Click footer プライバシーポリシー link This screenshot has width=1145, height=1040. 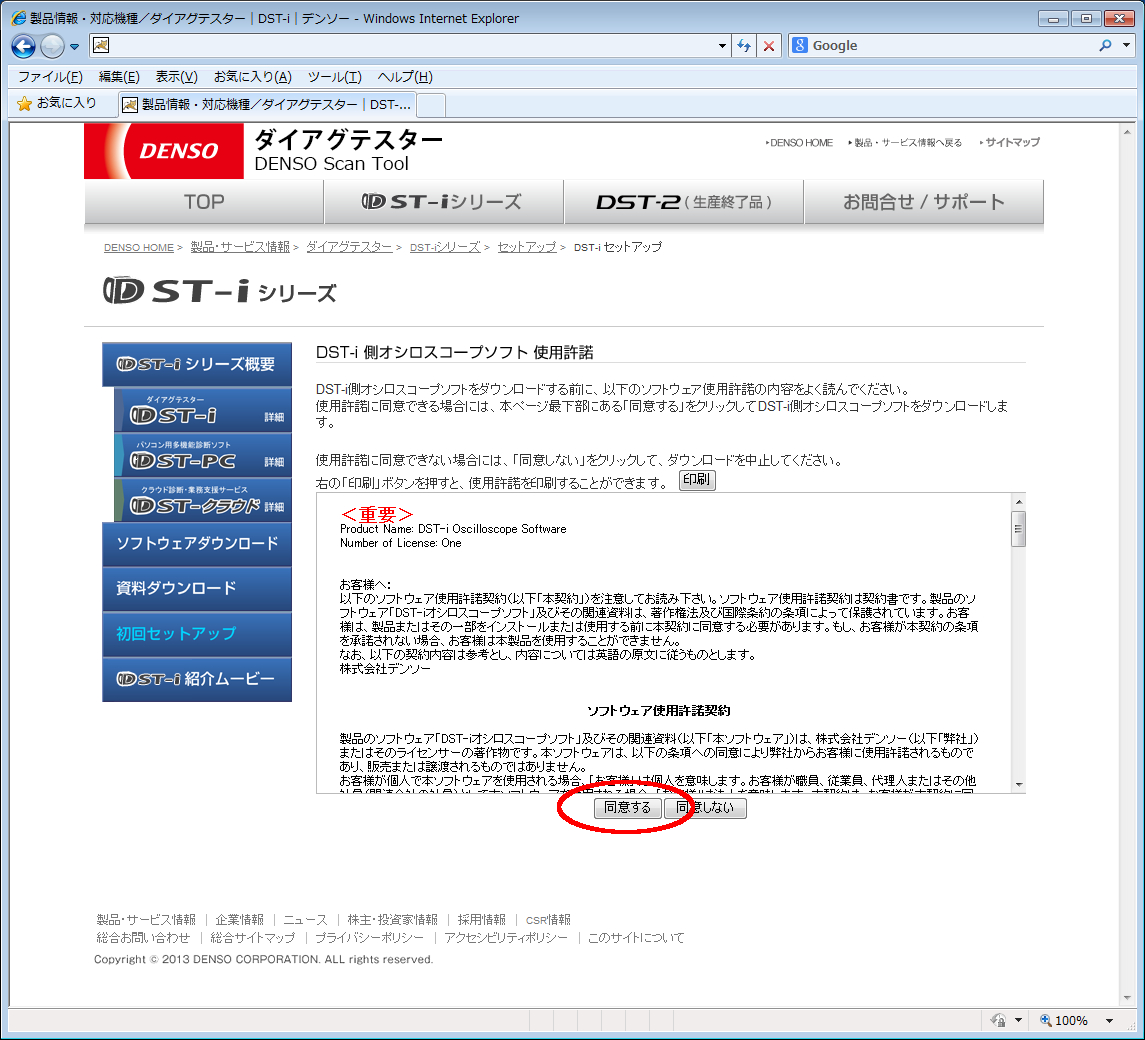[x=369, y=938]
